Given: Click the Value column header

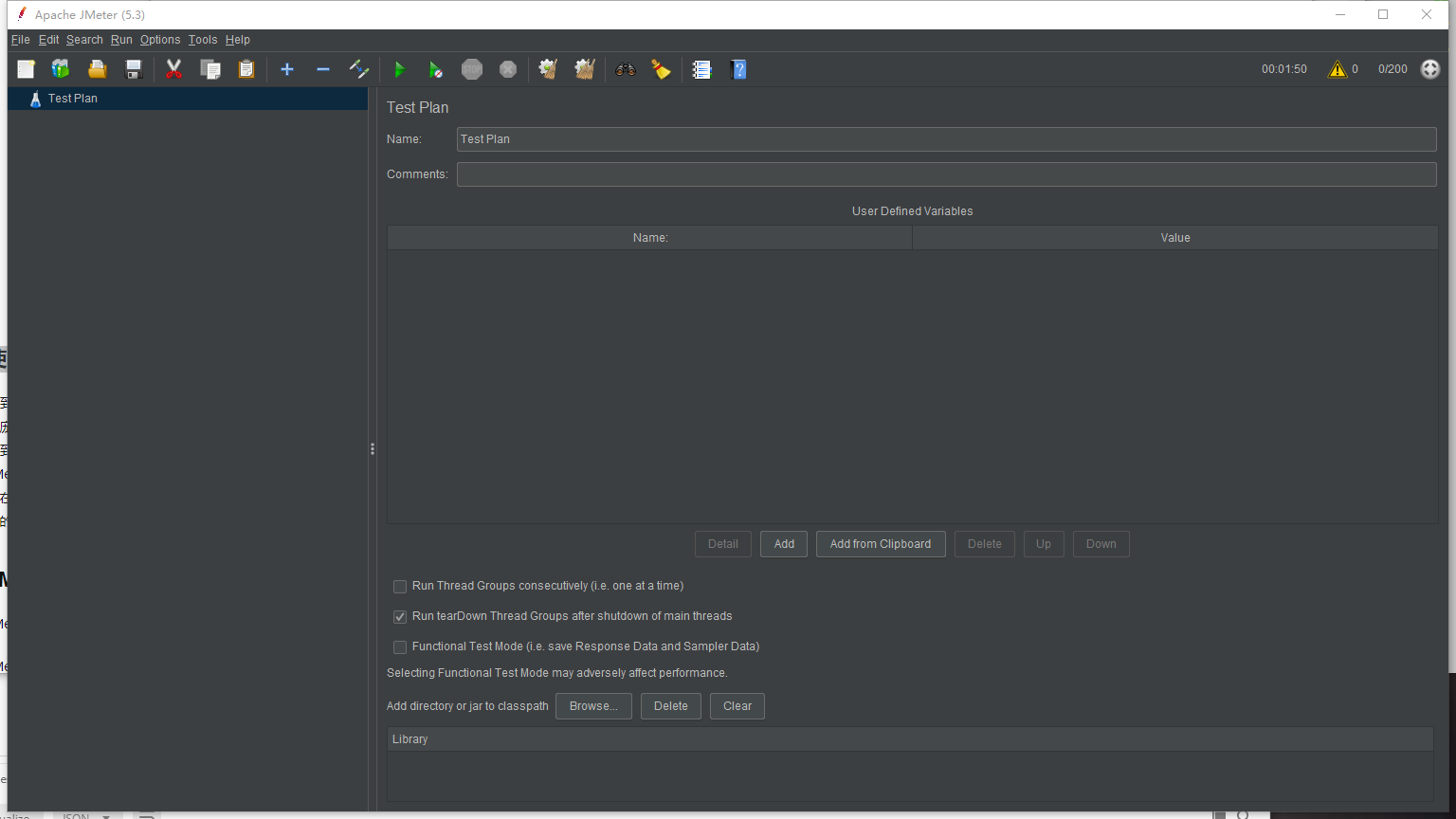Looking at the screenshot, I should [1175, 238].
